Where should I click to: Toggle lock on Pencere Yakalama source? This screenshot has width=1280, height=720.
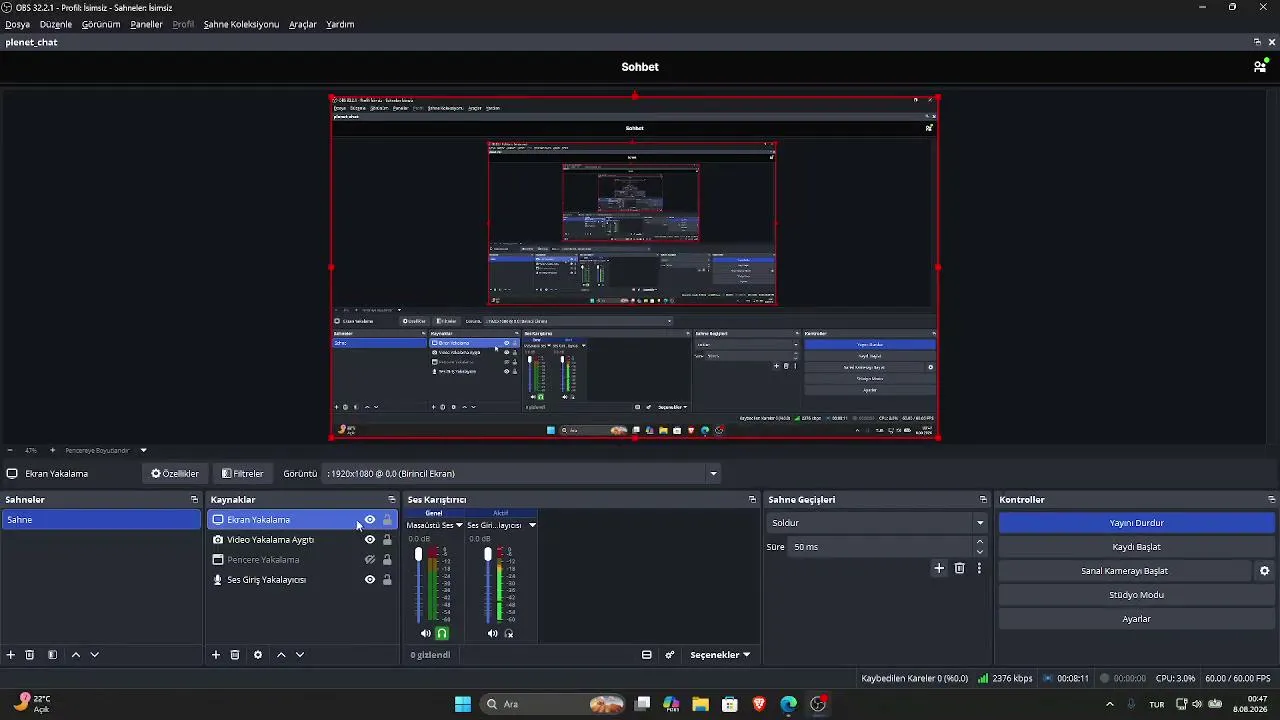click(x=387, y=560)
